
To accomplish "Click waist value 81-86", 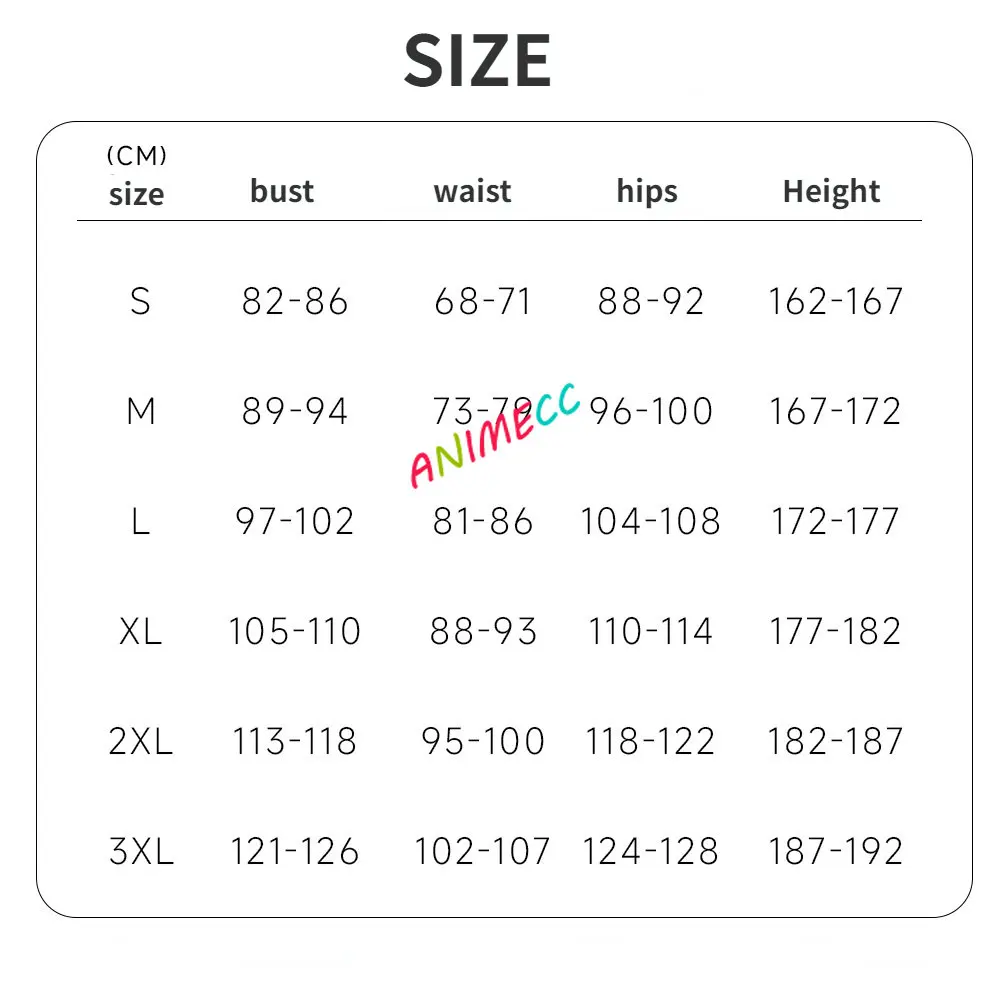I will pyautogui.click(x=483, y=521).
